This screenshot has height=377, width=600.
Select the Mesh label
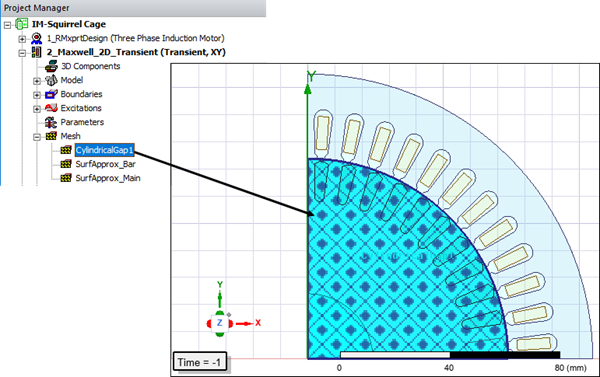70,136
